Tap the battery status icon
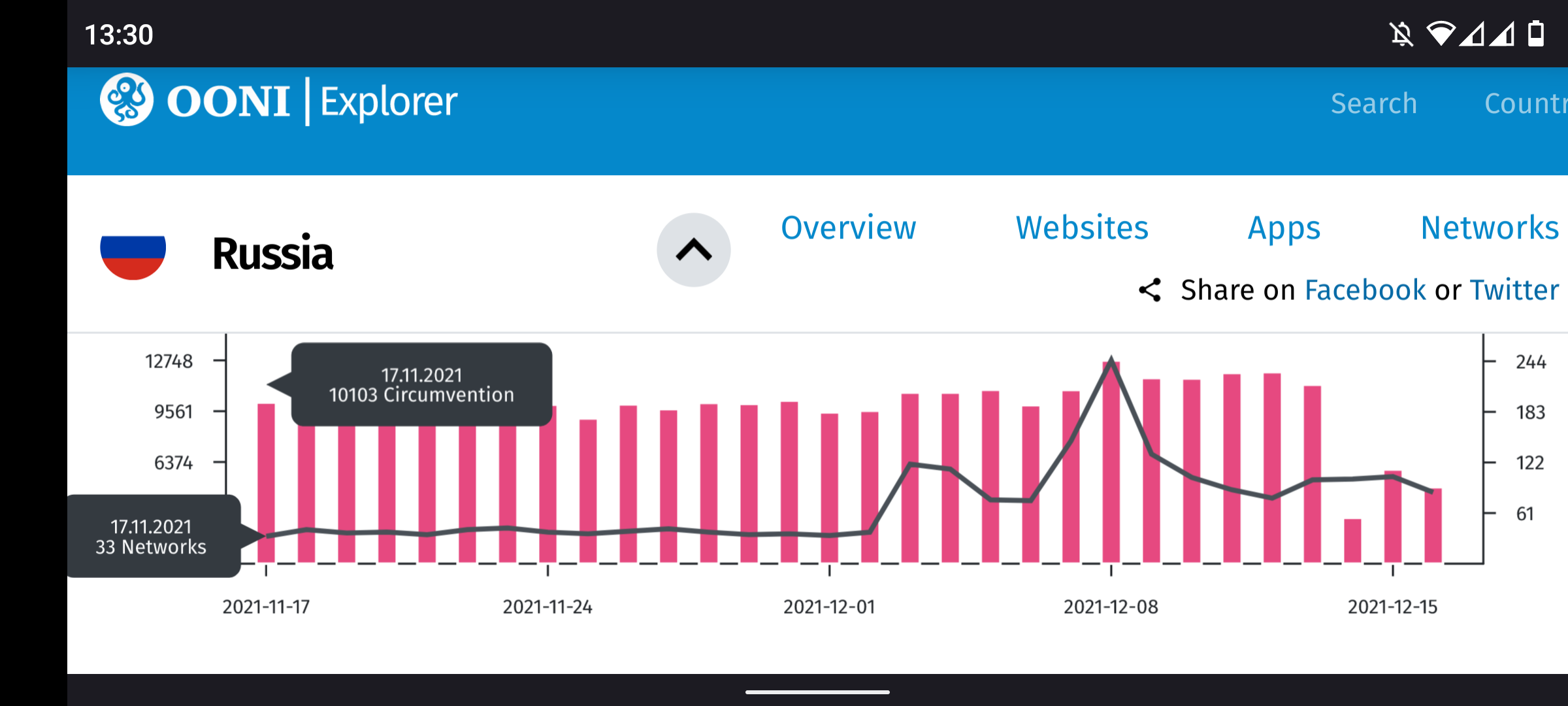The height and width of the screenshot is (706, 1568). pos(1535,34)
